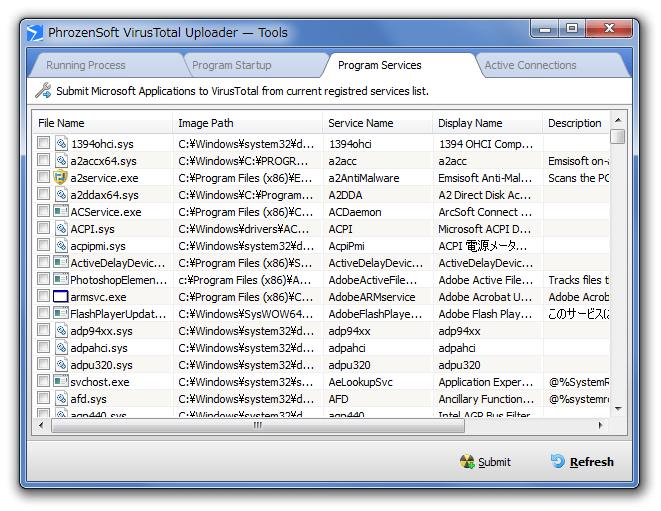
Task: Click the A2 Direct Disk Ac... display name
Action: pos(484,195)
